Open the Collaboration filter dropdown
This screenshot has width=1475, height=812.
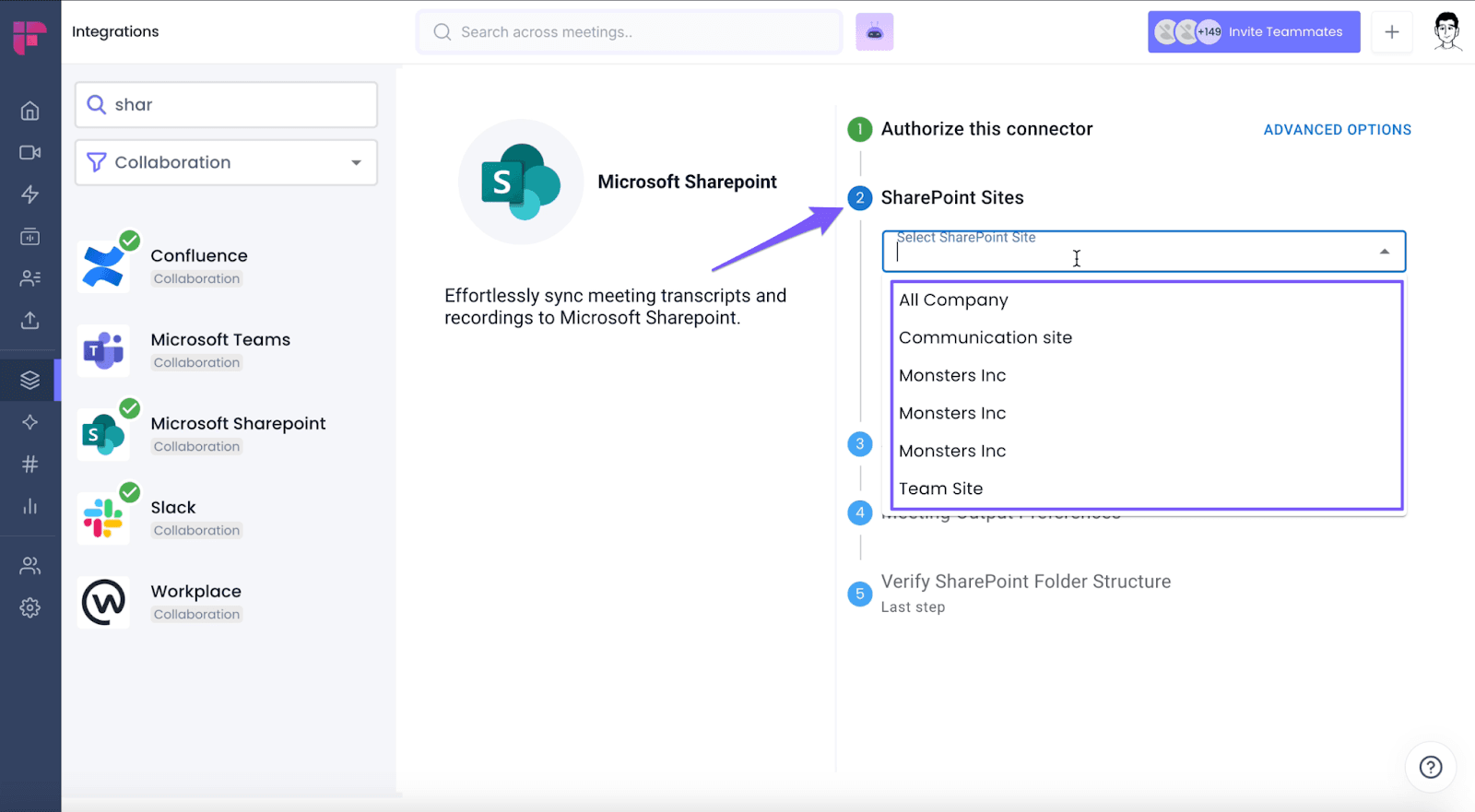(x=226, y=162)
